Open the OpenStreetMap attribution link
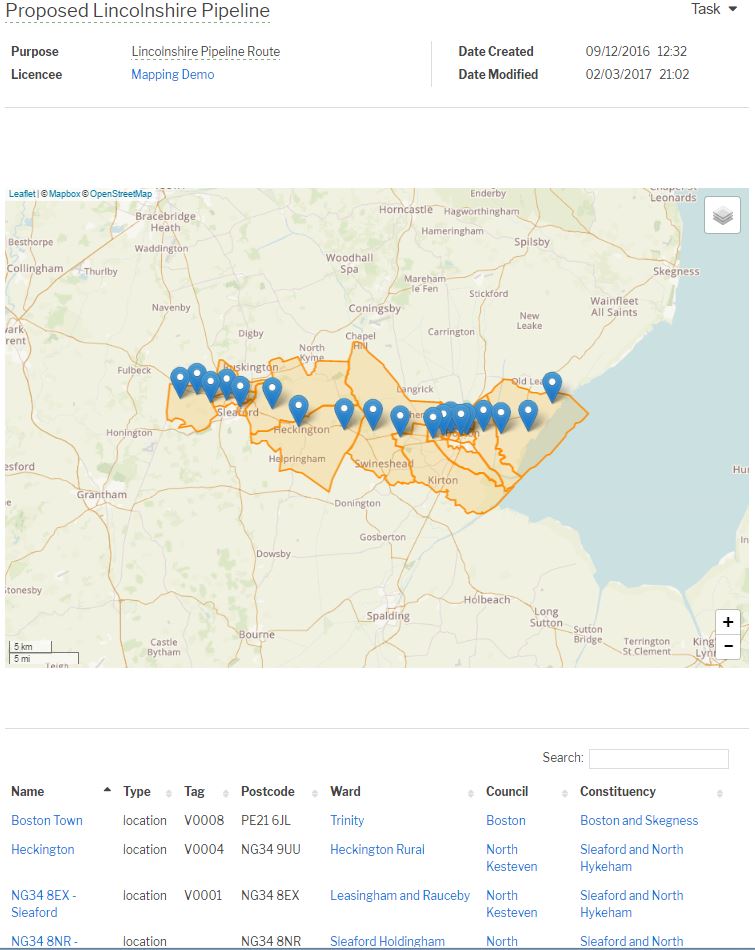This screenshot has width=755, height=950. click(x=120, y=194)
